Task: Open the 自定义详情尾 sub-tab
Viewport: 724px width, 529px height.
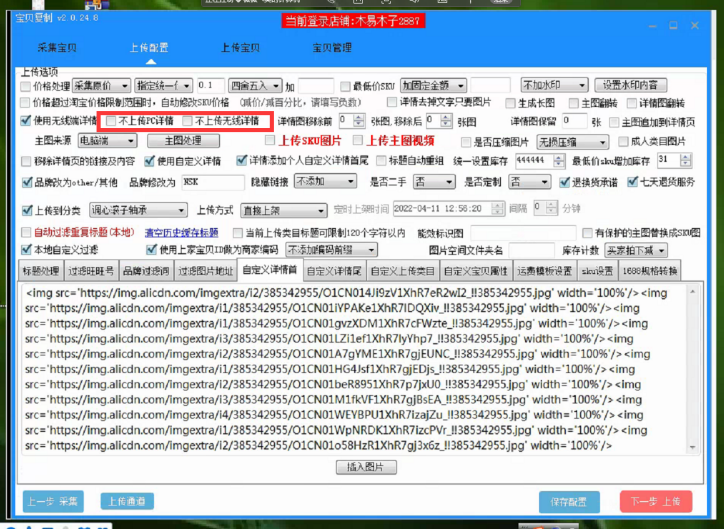Action: point(334,271)
